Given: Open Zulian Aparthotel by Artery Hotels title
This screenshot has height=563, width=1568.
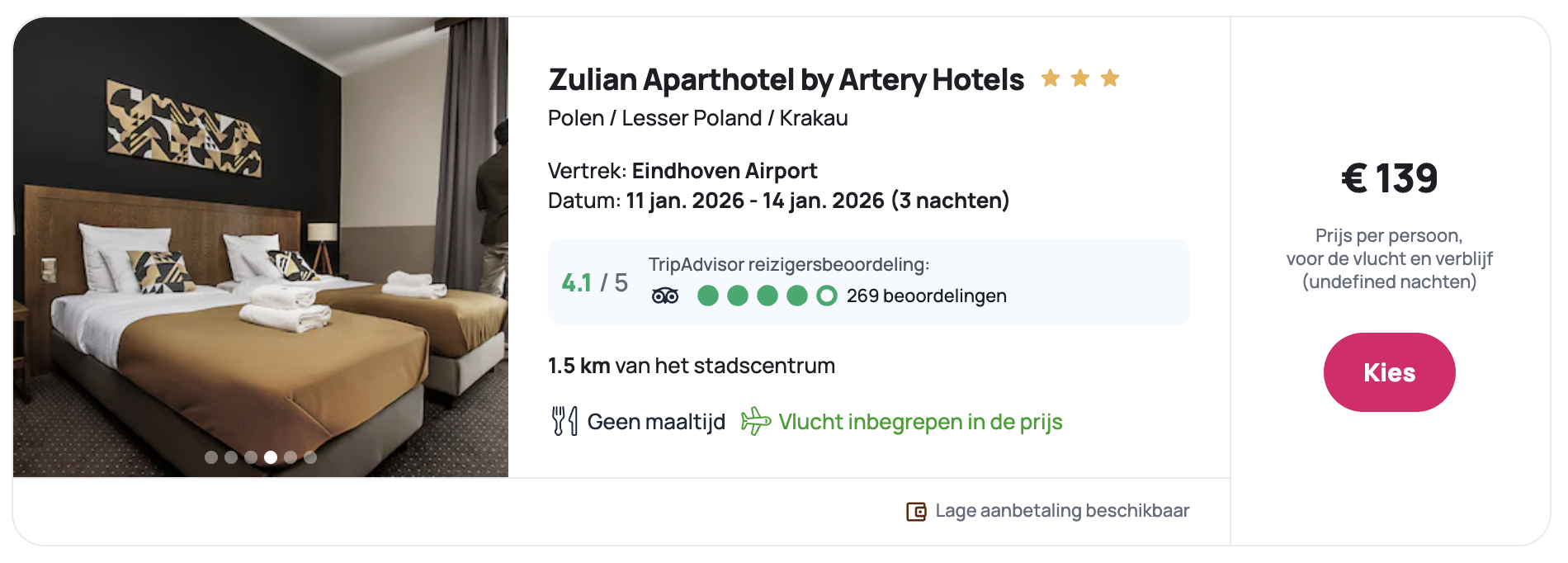Looking at the screenshot, I should pos(786,80).
